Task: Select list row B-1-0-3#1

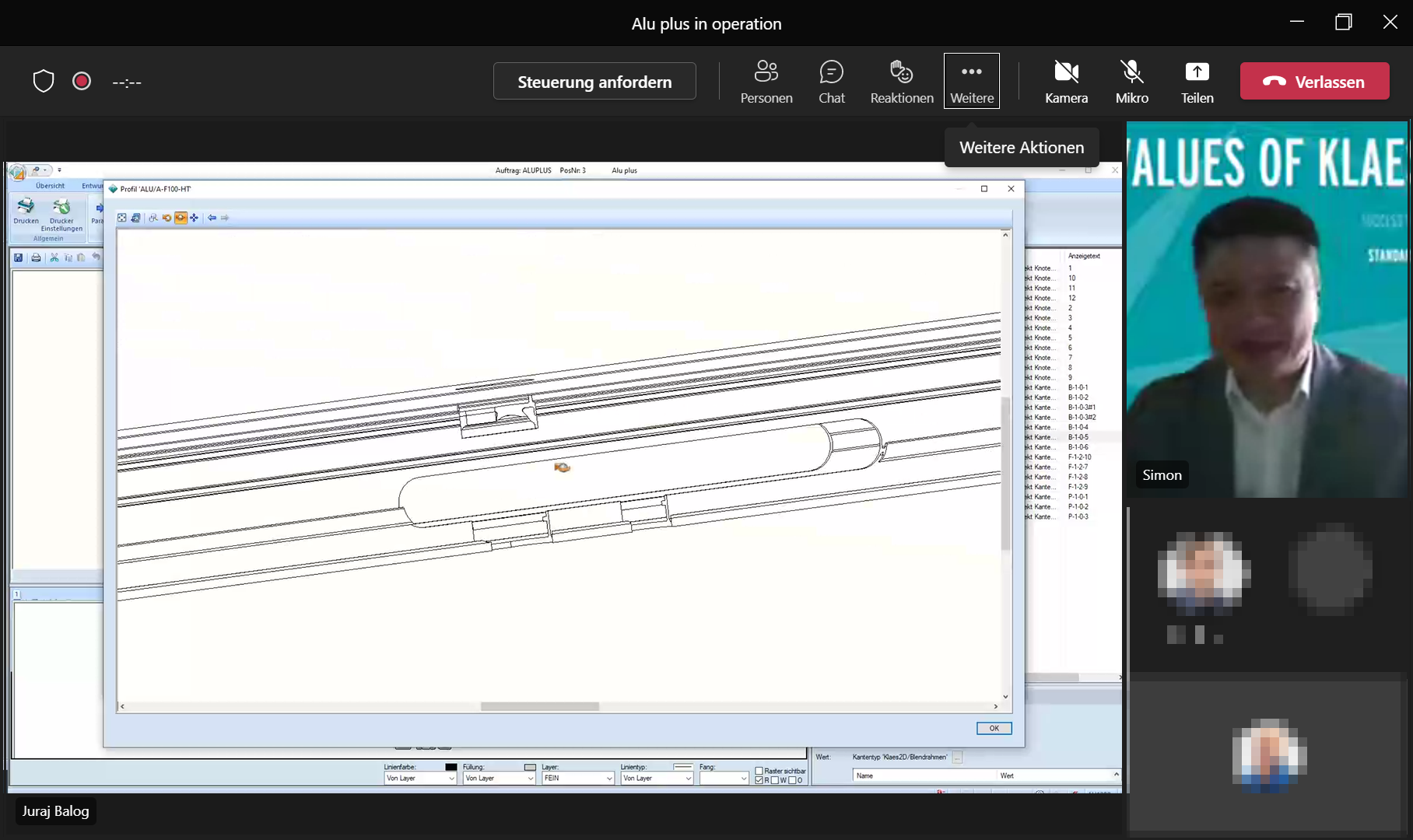Action: pos(1072,407)
